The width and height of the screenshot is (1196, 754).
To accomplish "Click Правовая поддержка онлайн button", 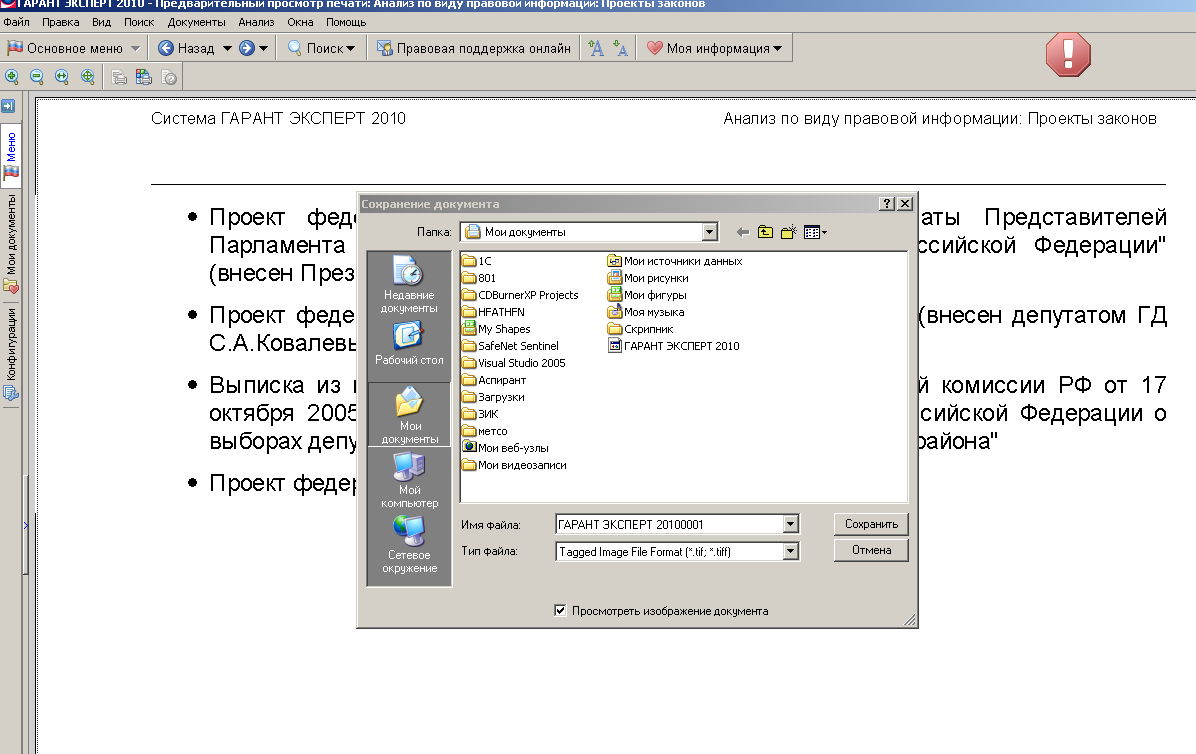I will click(x=474, y=48).
